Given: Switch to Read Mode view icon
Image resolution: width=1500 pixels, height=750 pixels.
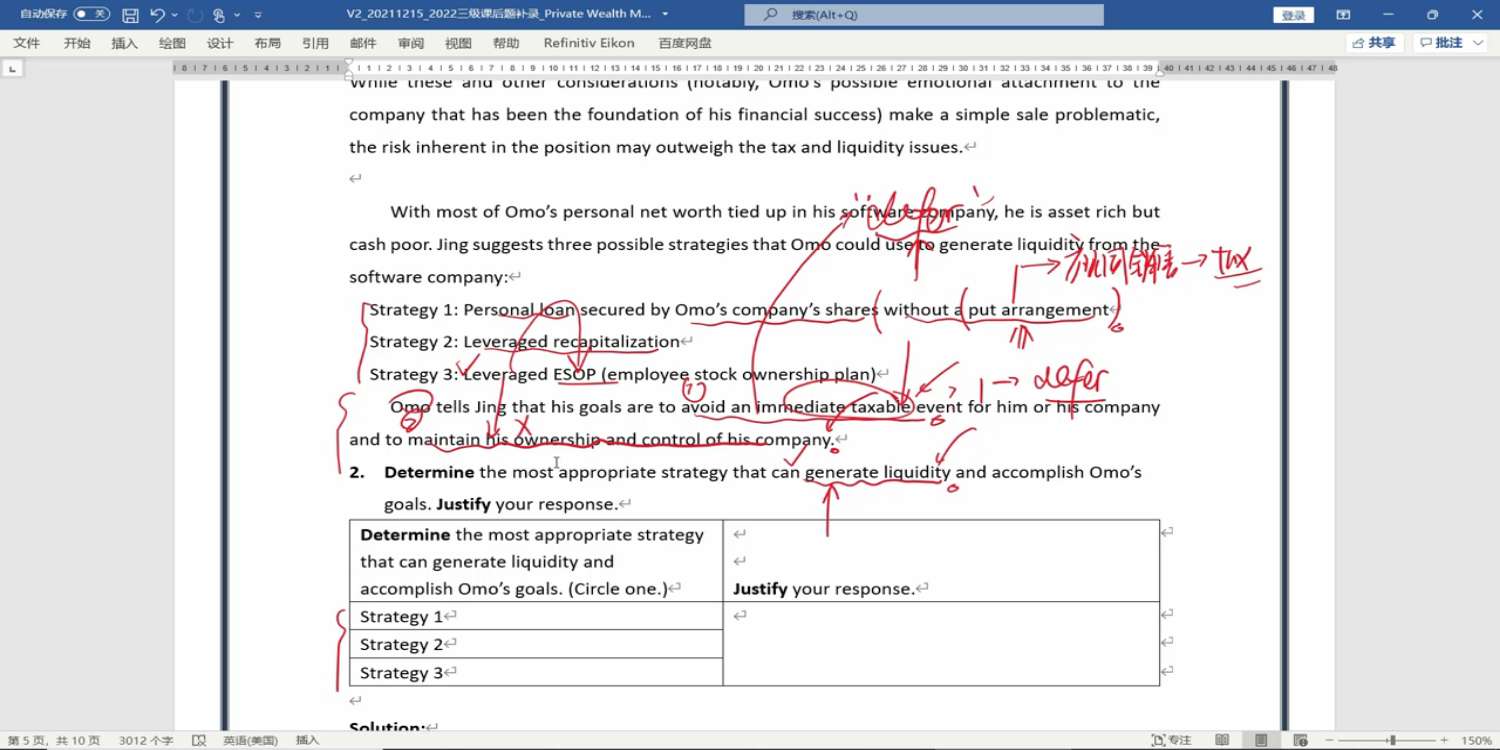Looking at the screenshot, I should point(1222,740).
